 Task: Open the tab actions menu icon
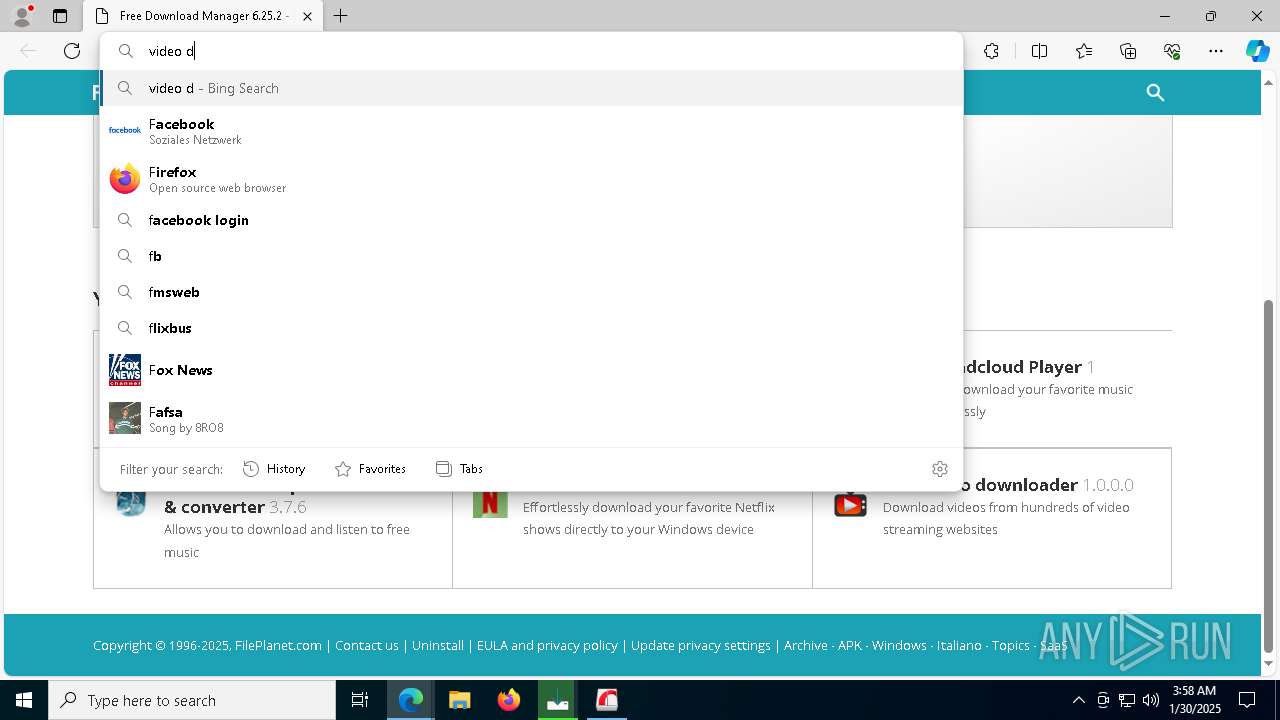pyautogui.click(x=60, y=16)
